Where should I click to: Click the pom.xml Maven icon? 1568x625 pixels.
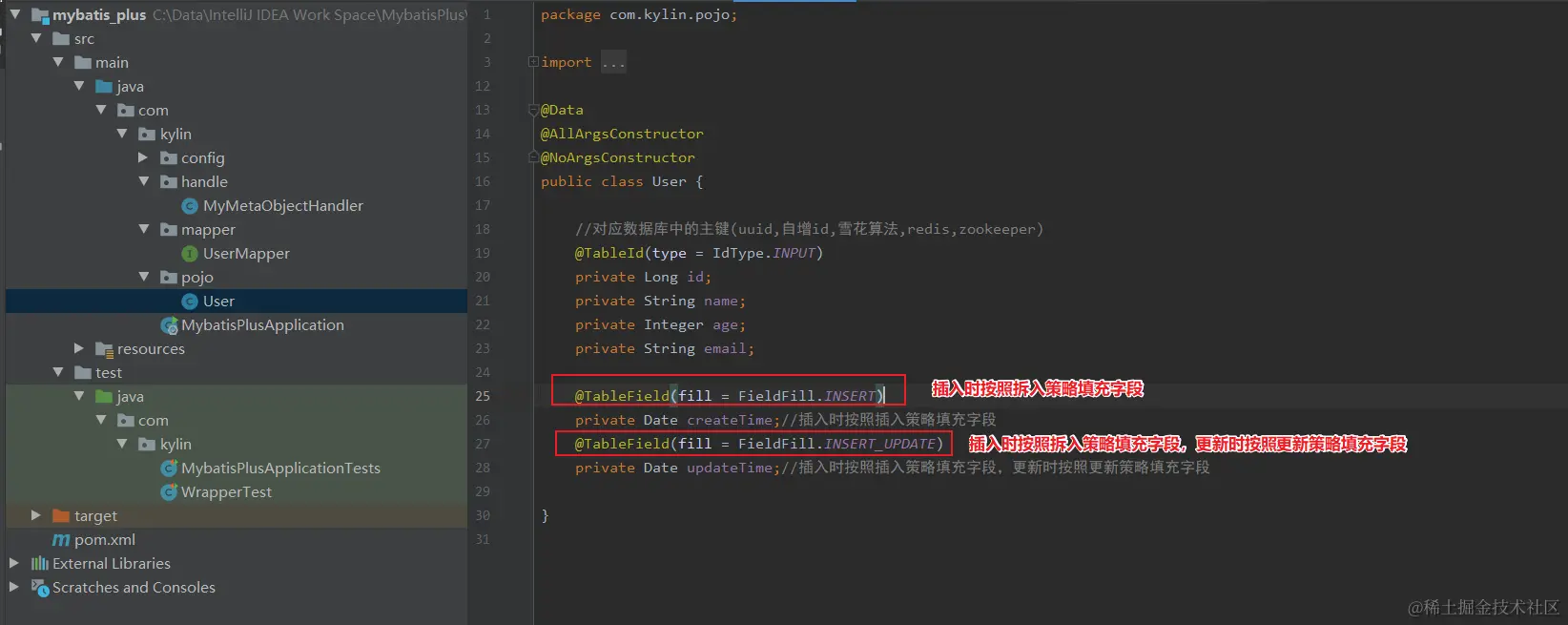pyautogui.click(x=61, y=539)
